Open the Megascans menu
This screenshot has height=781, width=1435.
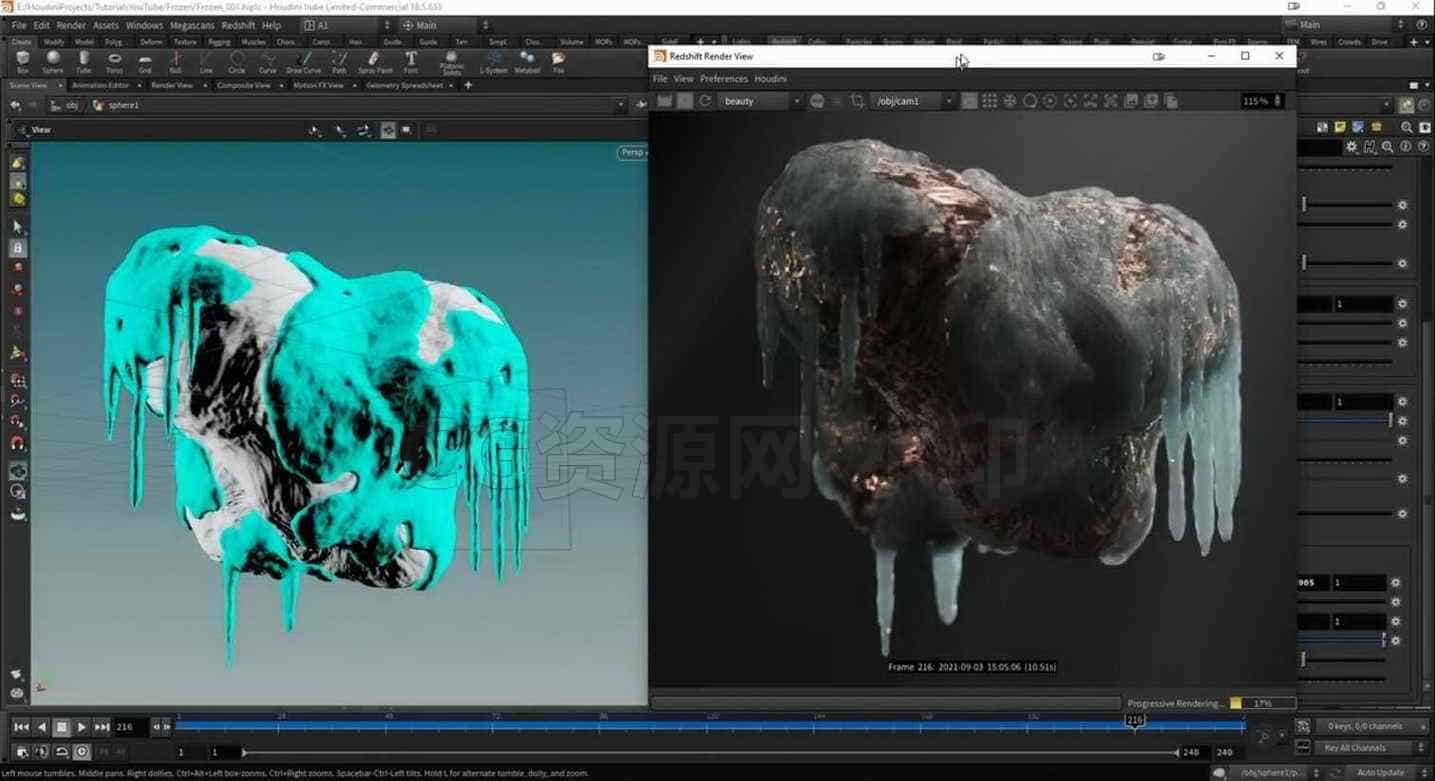click(x=190, y=25)
